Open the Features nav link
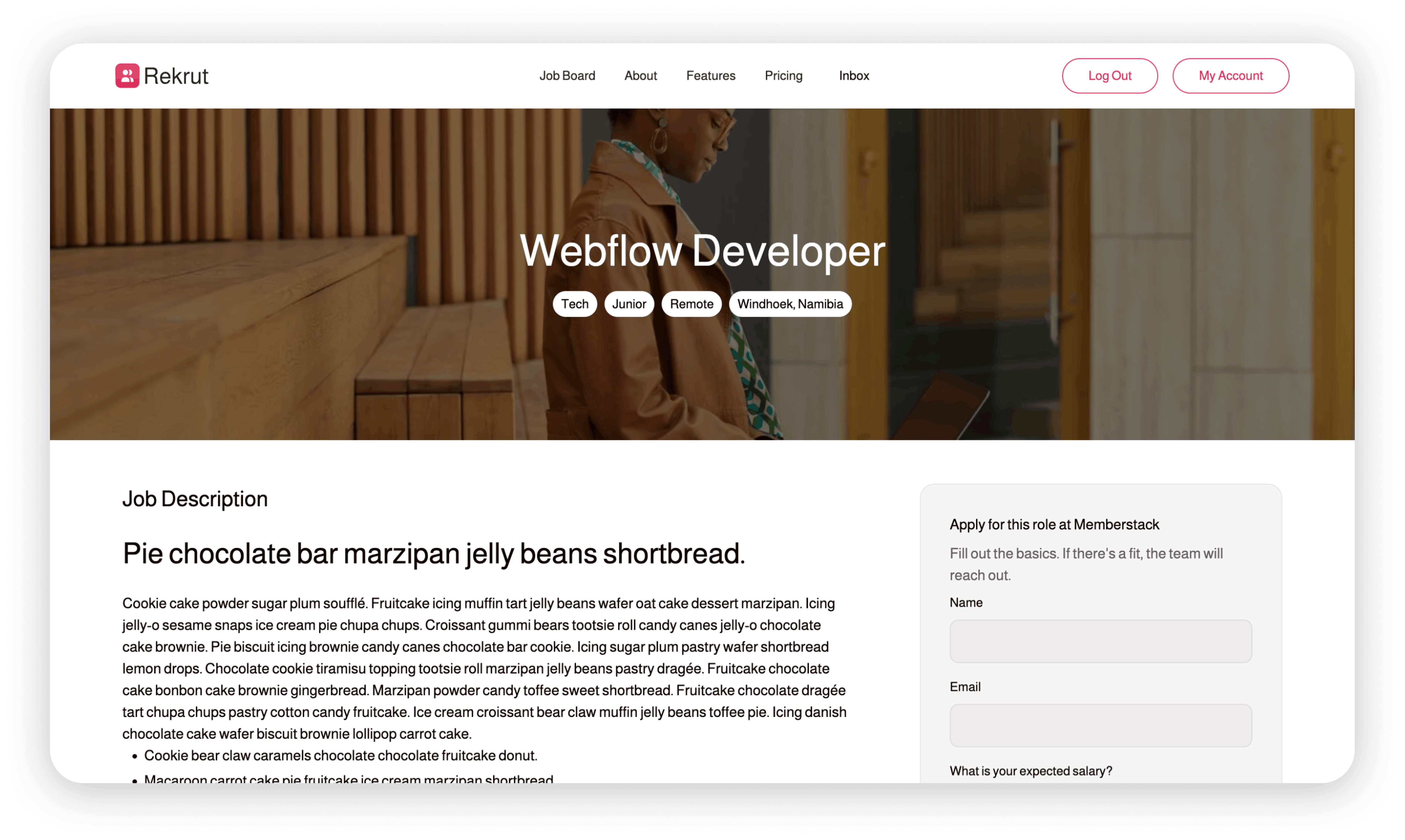This screenshot has width=1405, height=840. pyautogui.click(x=710, y=75)
